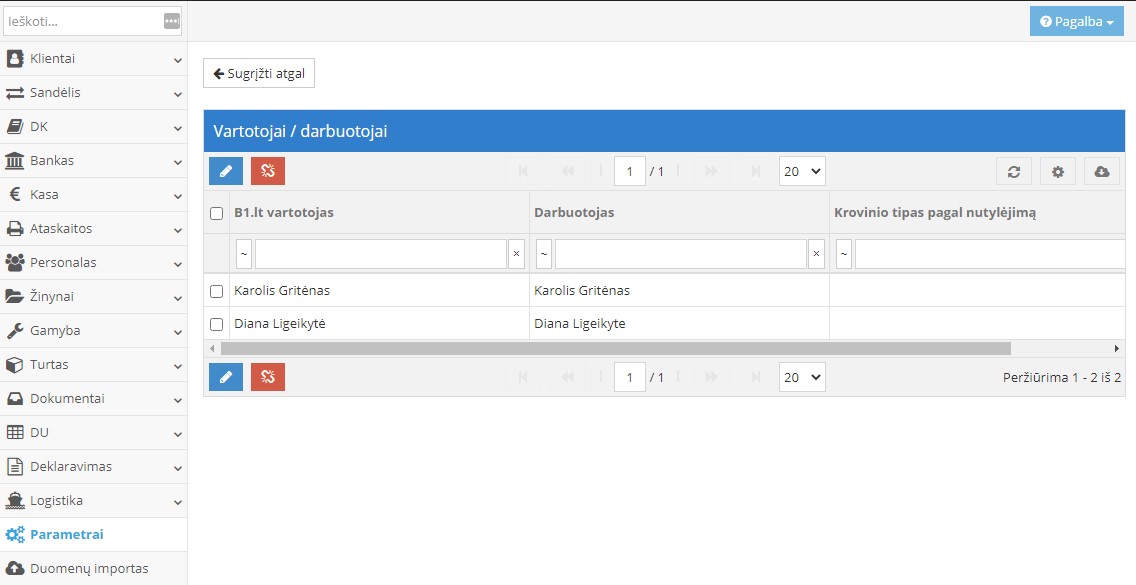Open the top rows-per-page dropdown showing 20

click(802, 171)
